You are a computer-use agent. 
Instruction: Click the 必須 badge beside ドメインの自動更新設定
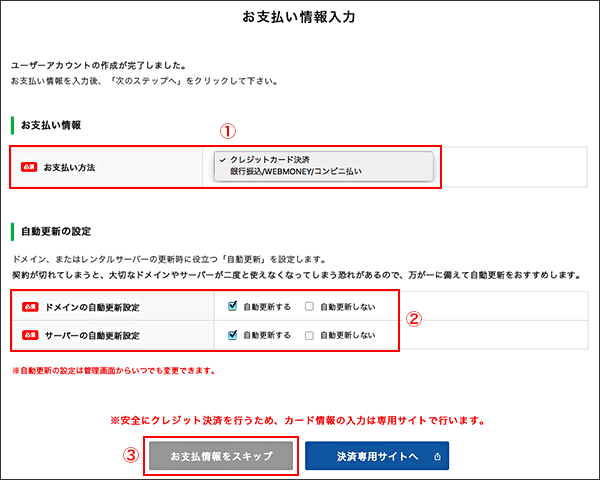coord(28,307)
